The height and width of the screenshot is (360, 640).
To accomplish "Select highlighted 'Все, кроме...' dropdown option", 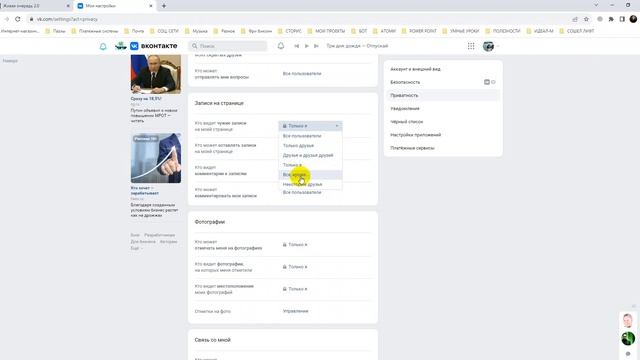I will click(x=310, y=175).
